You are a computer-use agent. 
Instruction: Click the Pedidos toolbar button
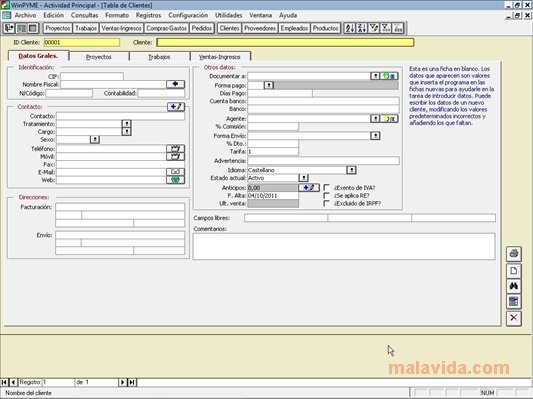[x=202, y=28]
